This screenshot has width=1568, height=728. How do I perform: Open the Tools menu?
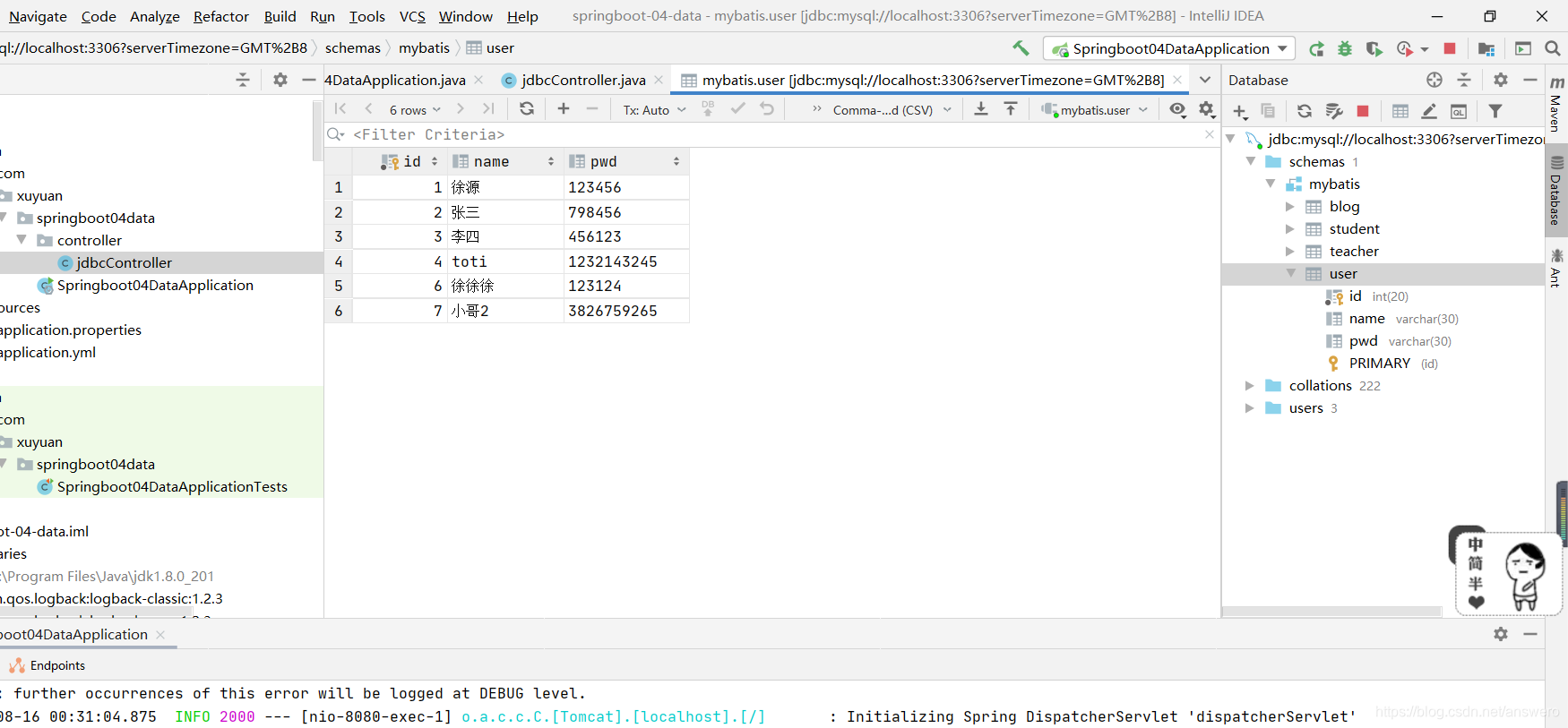click(367, 16)
